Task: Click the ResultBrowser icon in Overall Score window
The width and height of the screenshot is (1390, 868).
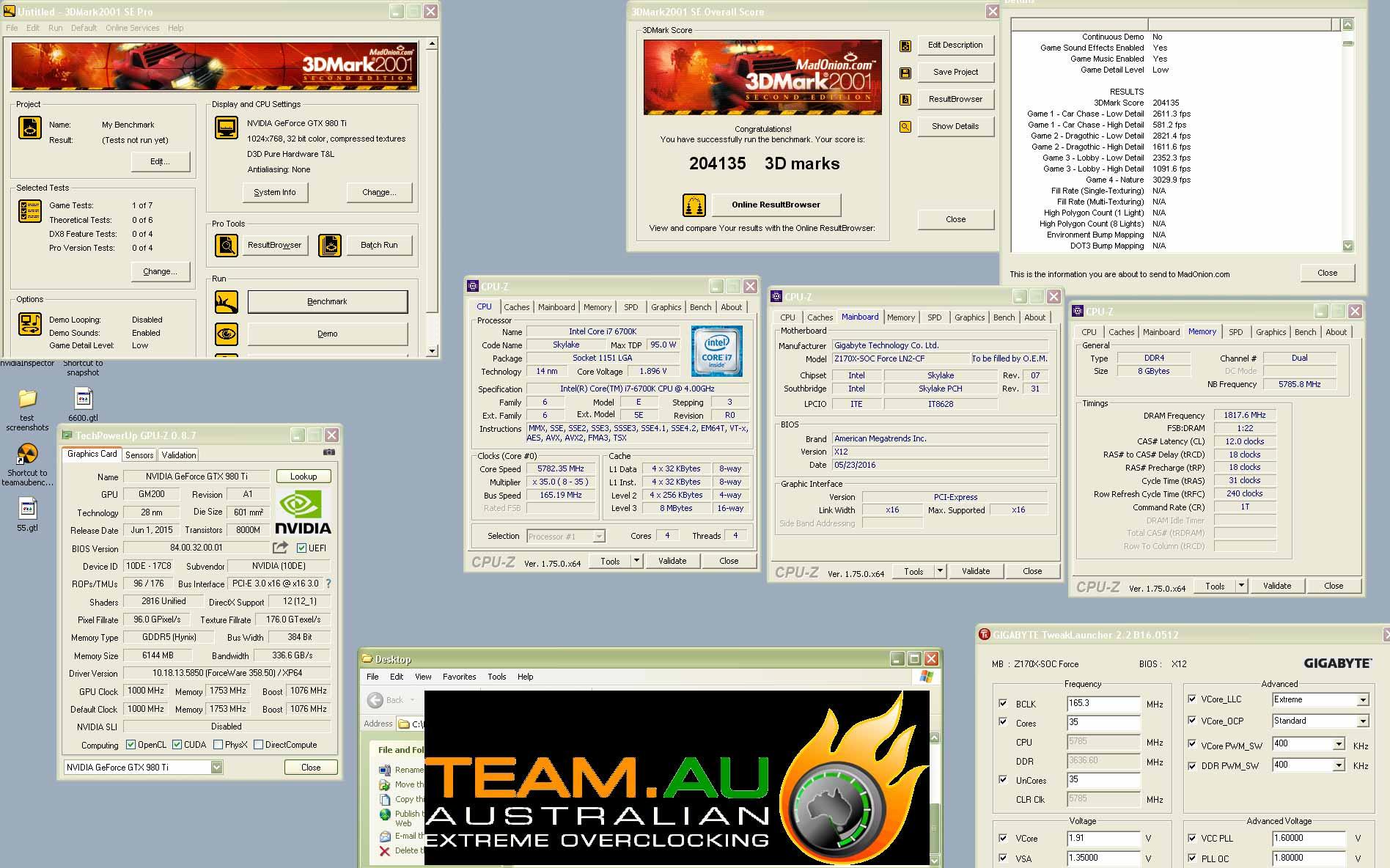Action: tap(905, 100)
